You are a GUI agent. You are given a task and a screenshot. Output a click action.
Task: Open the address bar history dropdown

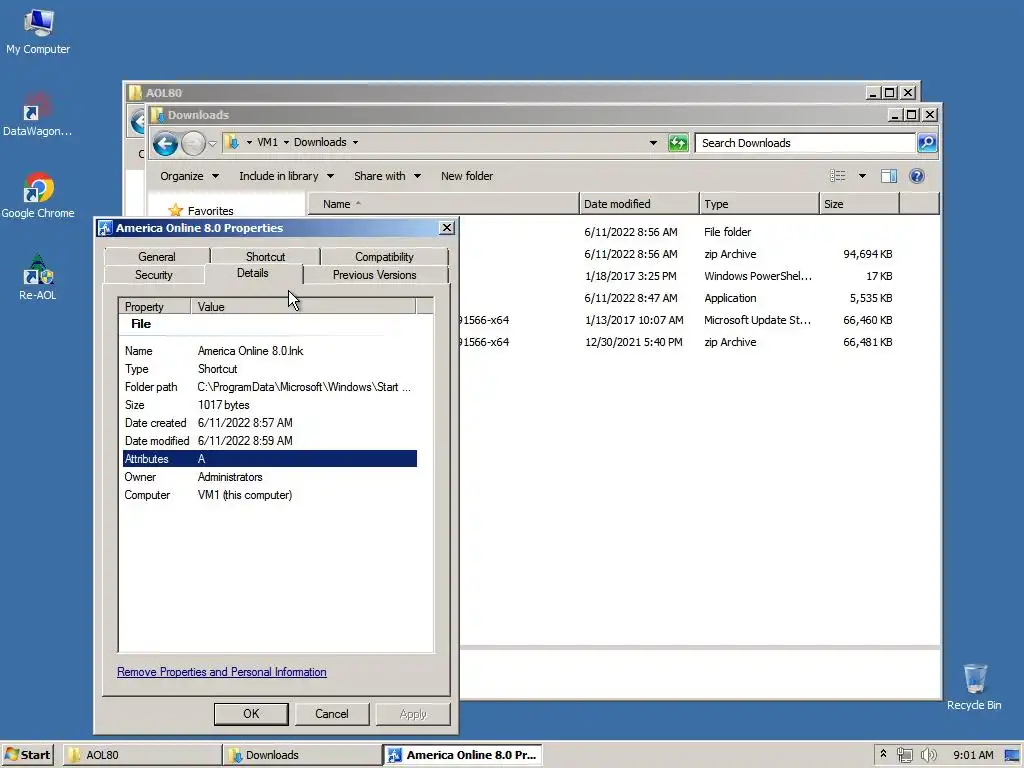pyautogui.click(x=653, y=142)
